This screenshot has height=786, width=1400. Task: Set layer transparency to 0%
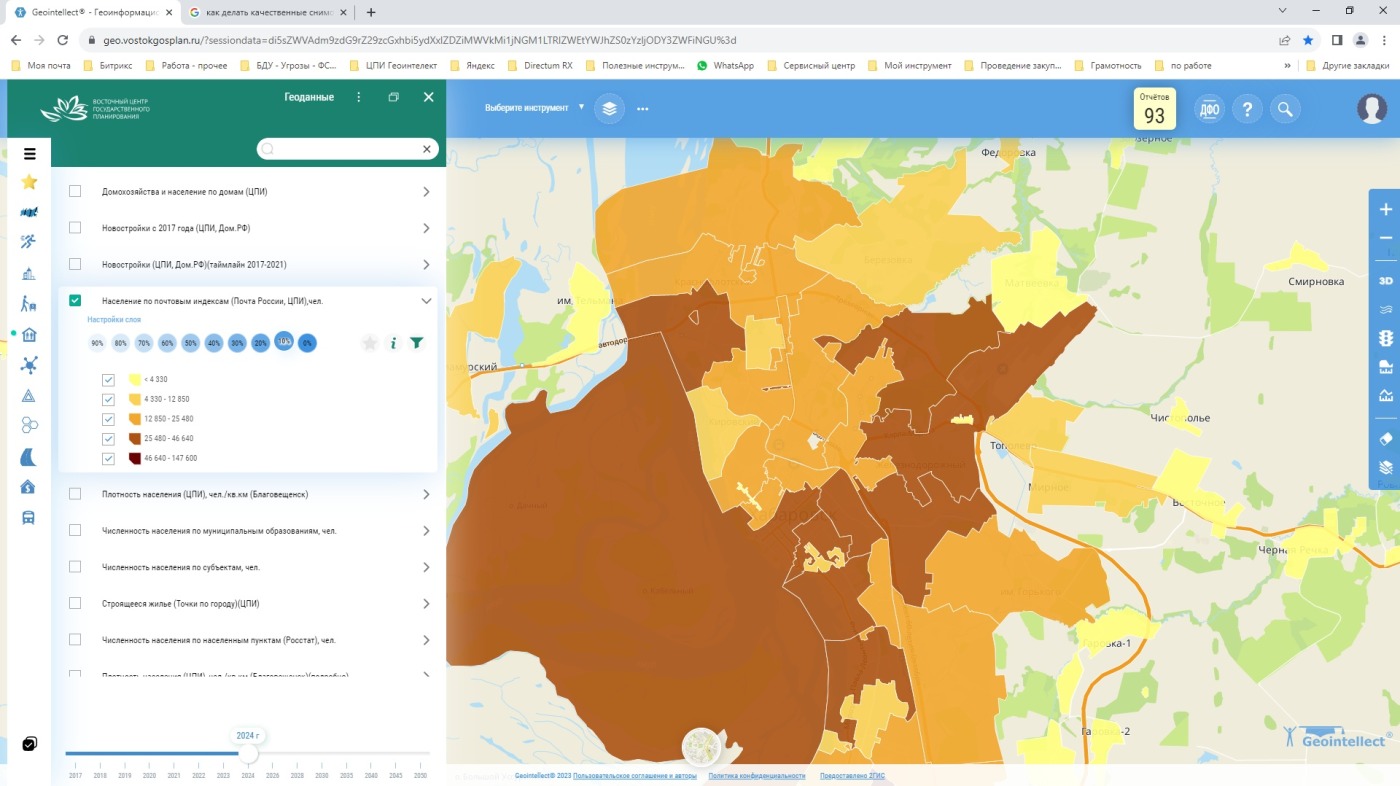point(307,343)
